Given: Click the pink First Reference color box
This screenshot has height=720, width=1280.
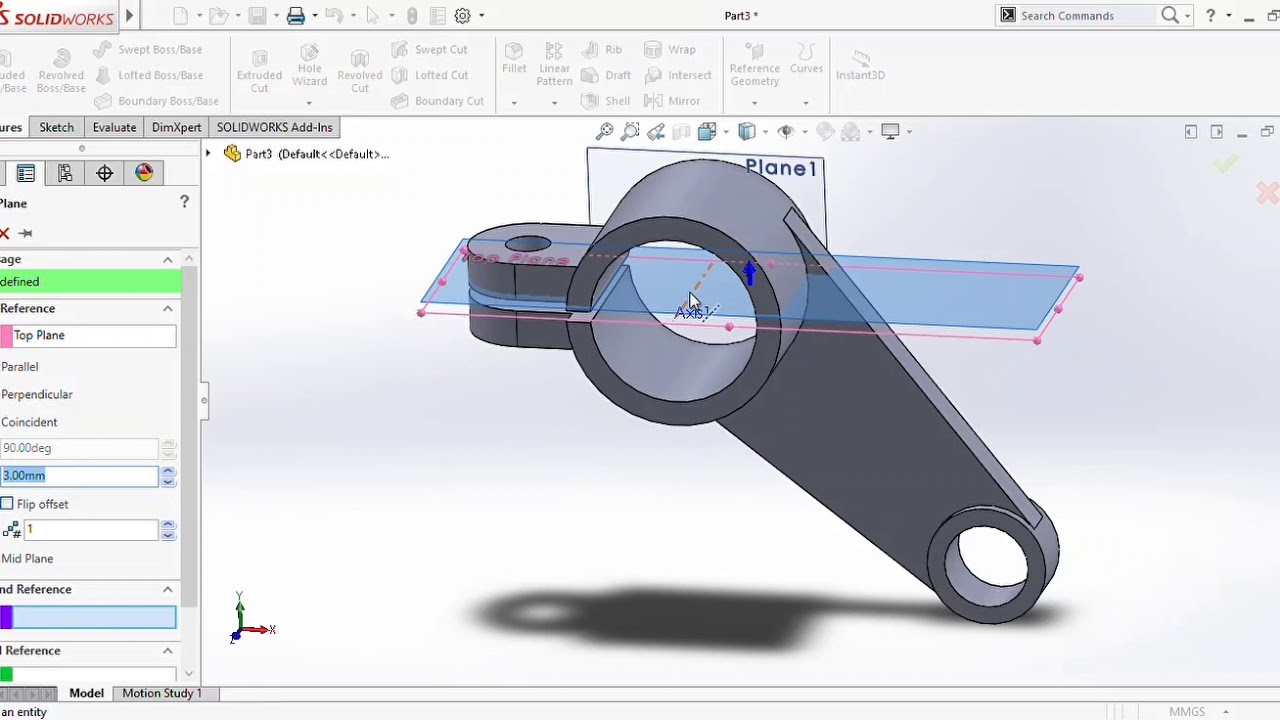Looking at the screenshot, I should [6, 335].
